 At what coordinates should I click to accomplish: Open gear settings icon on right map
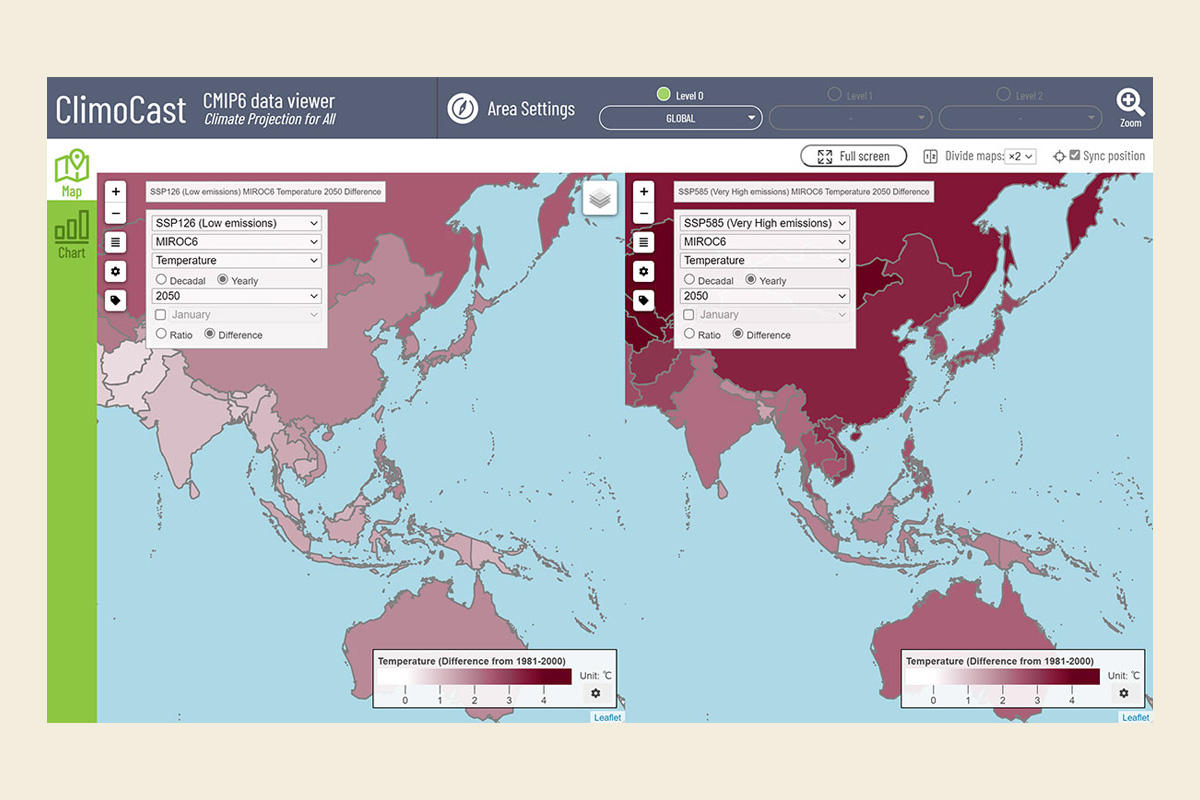[x=644, y=271]
